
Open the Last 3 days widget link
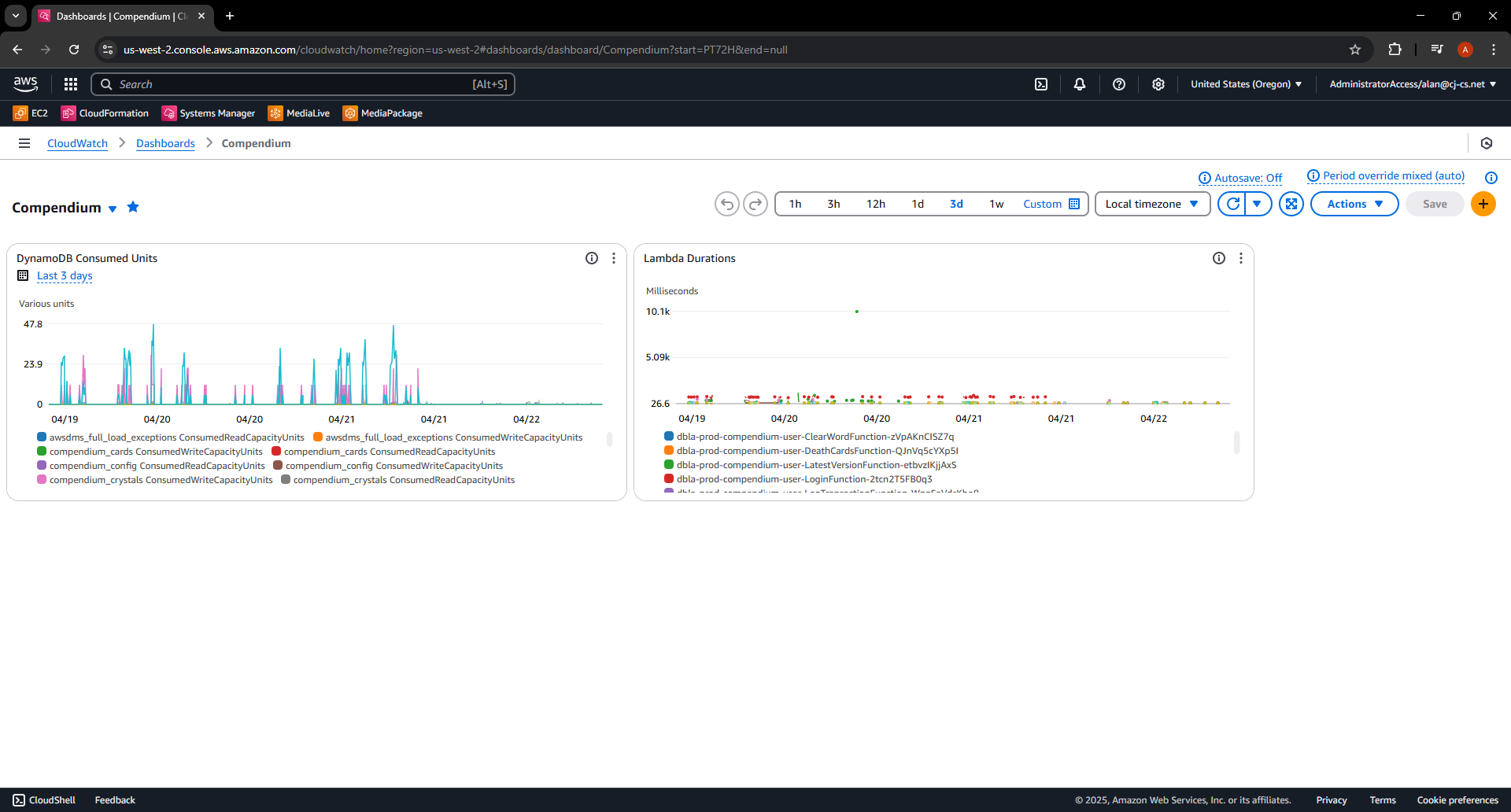pos(65,275)
